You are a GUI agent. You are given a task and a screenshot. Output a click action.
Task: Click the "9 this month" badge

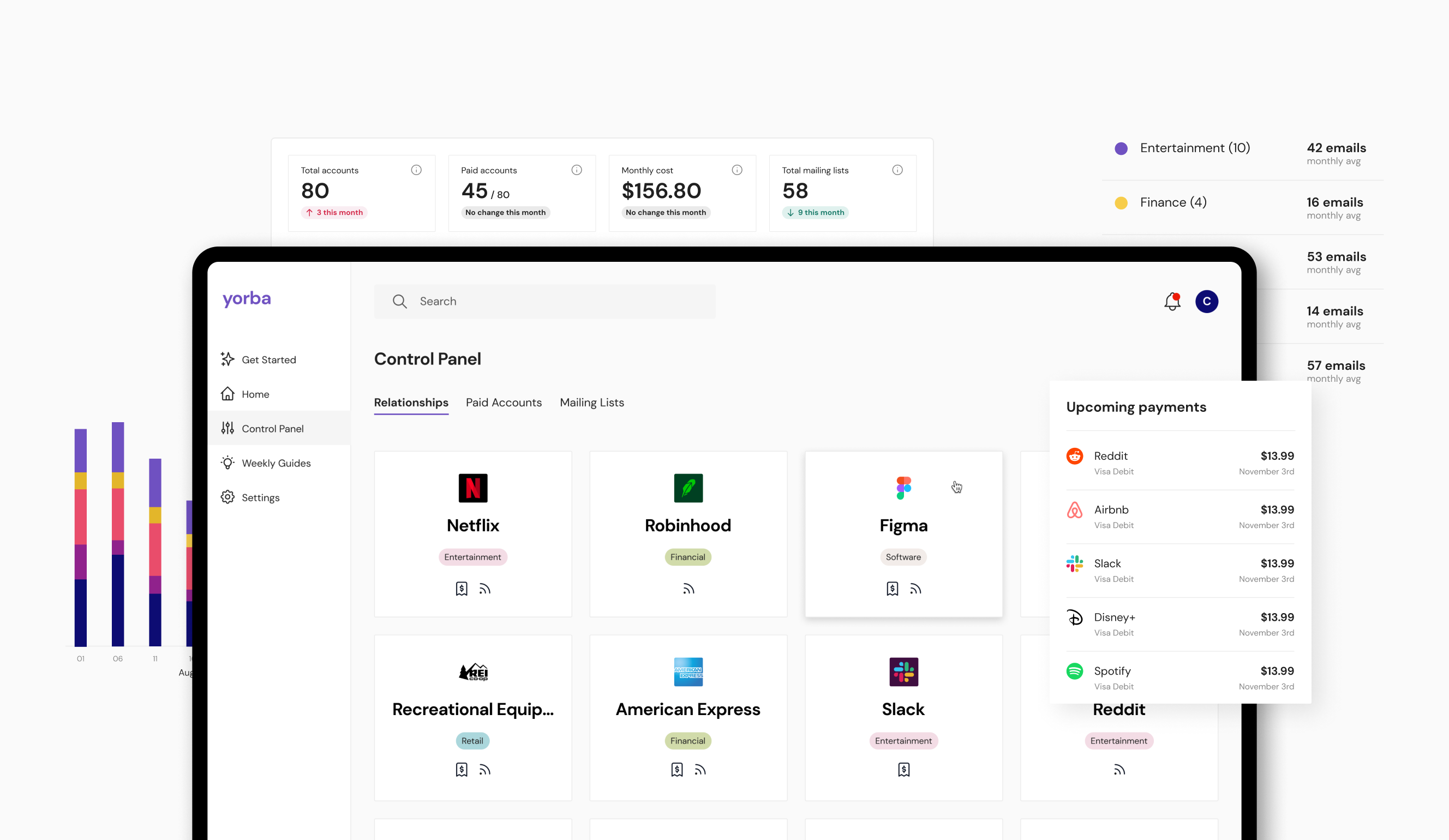tap(816, 213)
